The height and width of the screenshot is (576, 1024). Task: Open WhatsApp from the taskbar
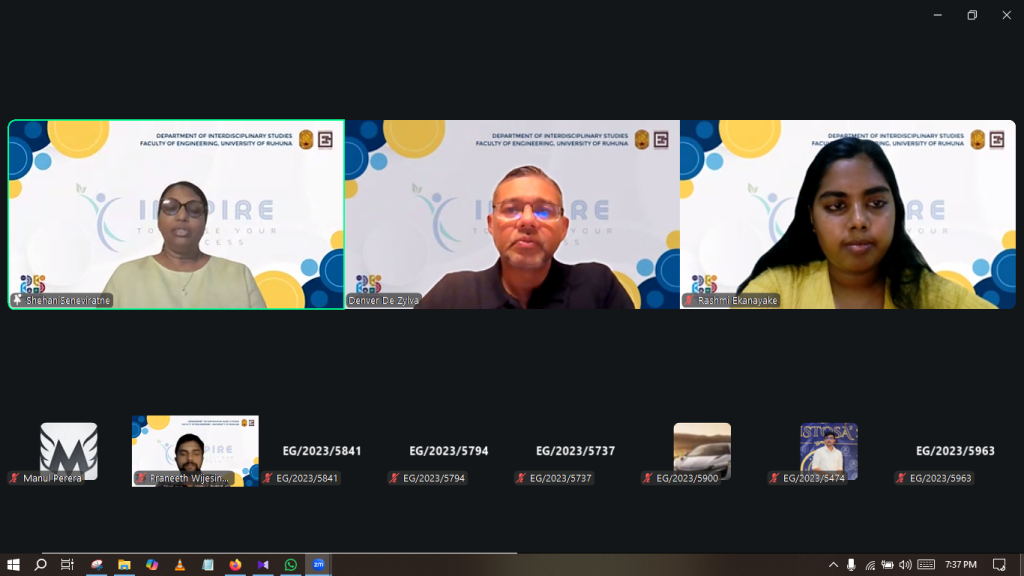290,565
